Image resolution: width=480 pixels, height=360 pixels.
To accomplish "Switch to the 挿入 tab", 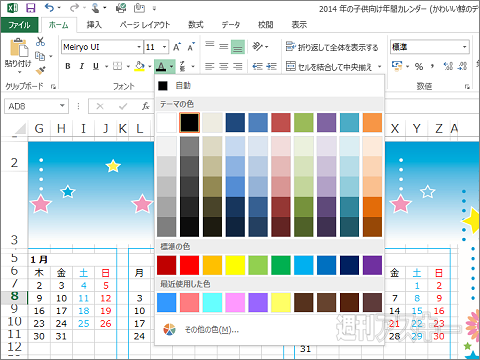I will (x=94, y=25).
